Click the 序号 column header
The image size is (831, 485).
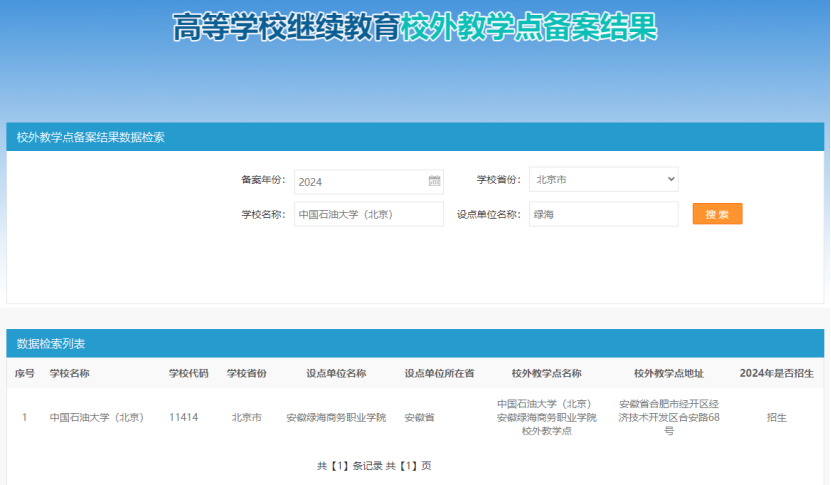coord(25,373)
